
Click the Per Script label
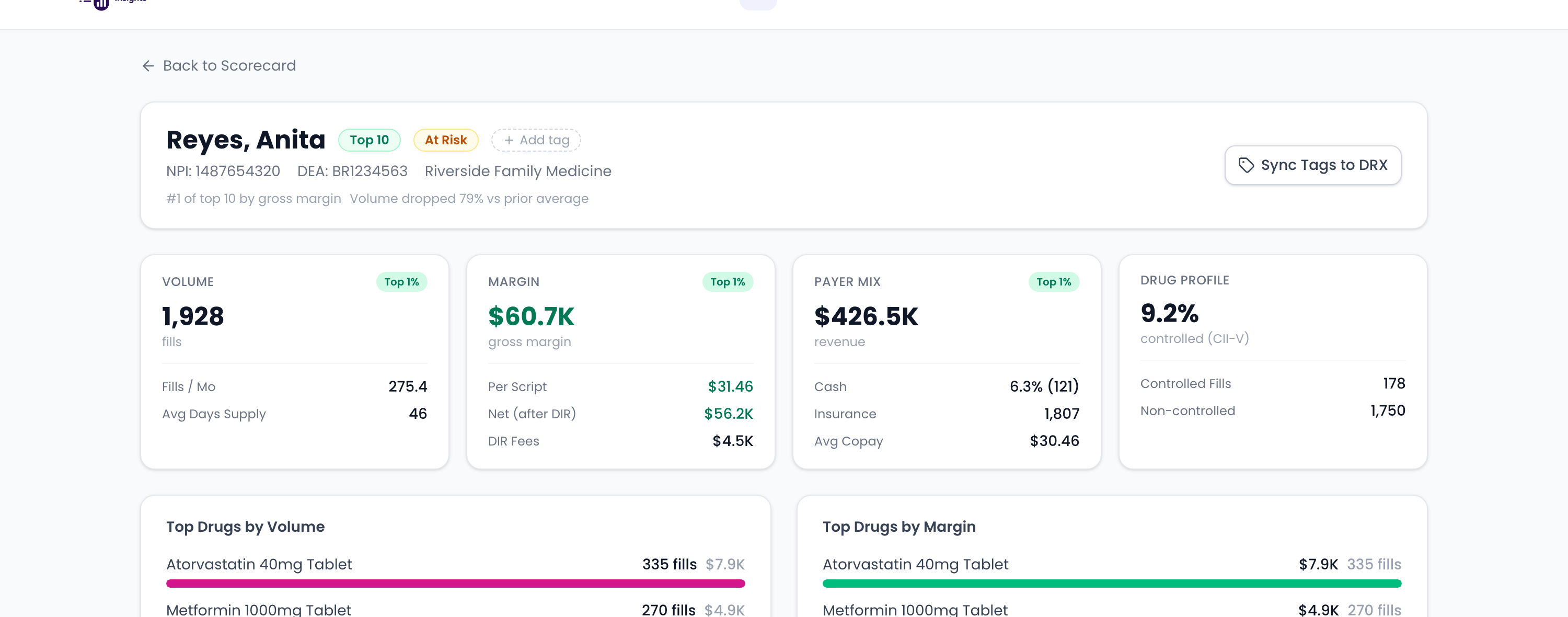(517, 387)
